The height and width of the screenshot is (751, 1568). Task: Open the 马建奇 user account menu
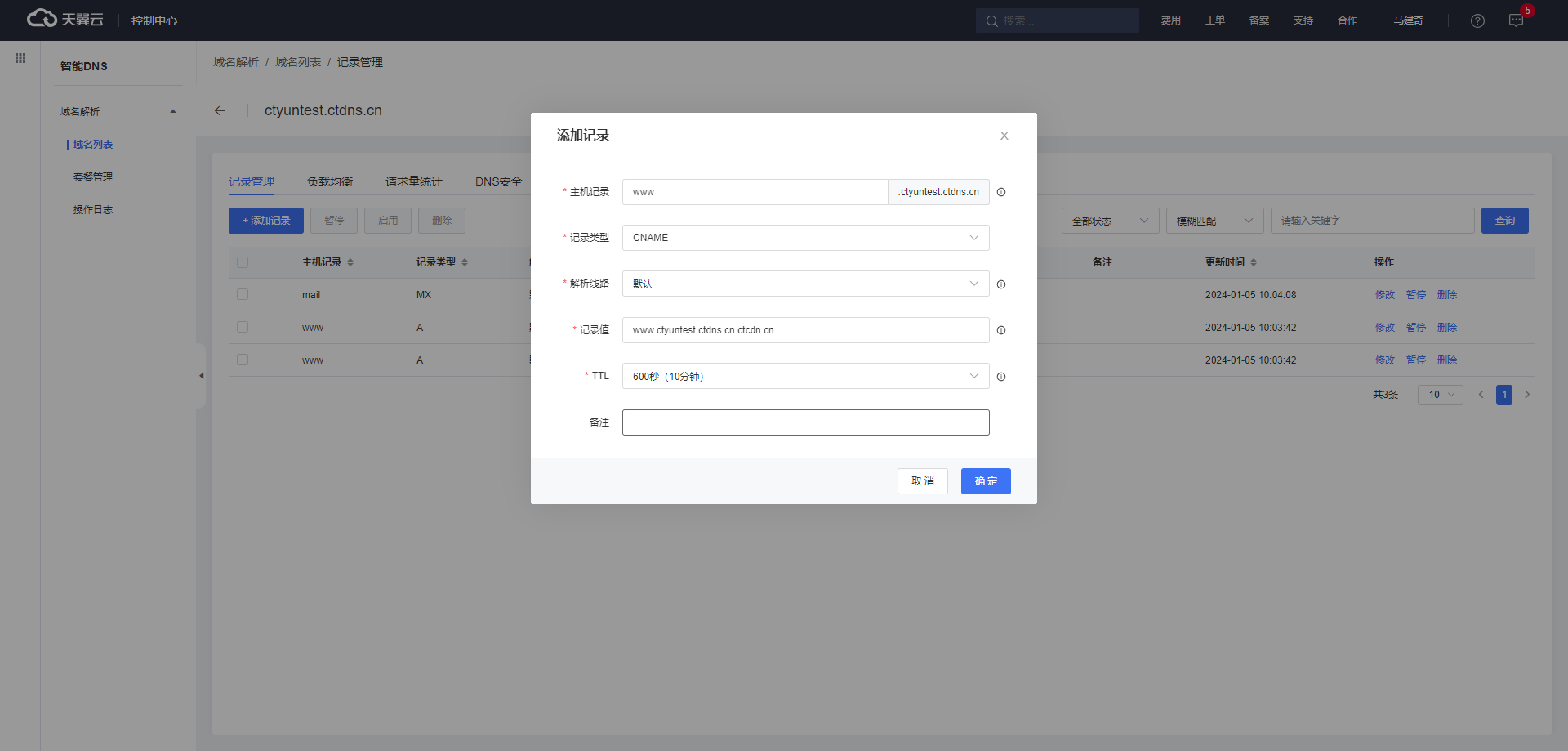(x=1409, y=20)
